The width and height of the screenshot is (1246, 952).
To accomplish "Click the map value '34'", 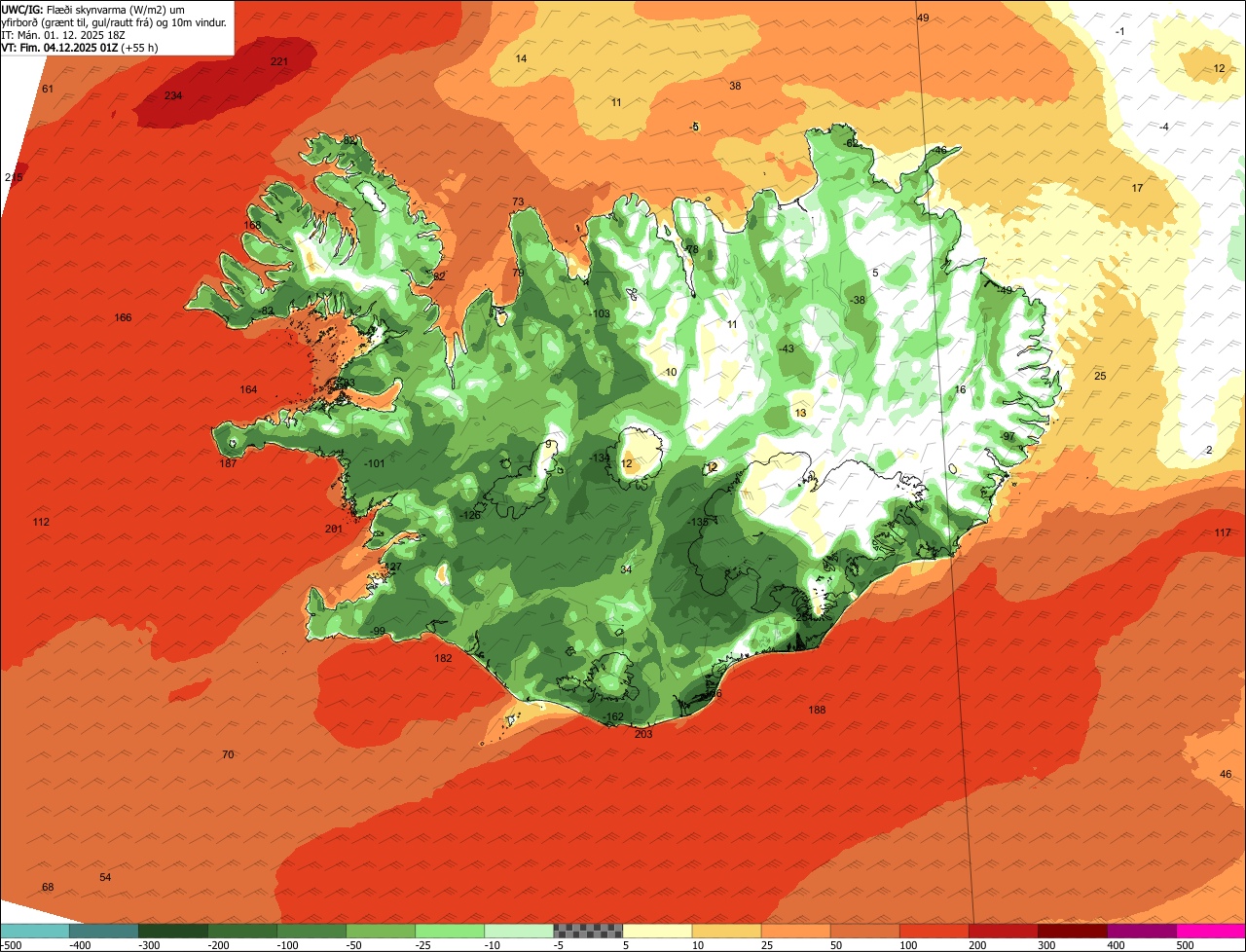I will coord(626,569).
